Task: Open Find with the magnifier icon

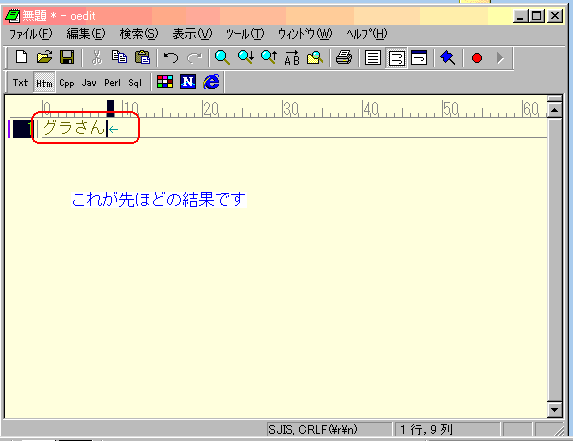Action: pos(223,58)
